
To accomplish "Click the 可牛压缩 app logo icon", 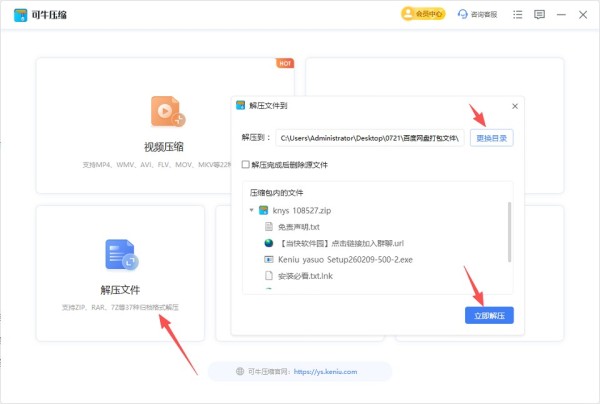I will click(x=21, y=15).
